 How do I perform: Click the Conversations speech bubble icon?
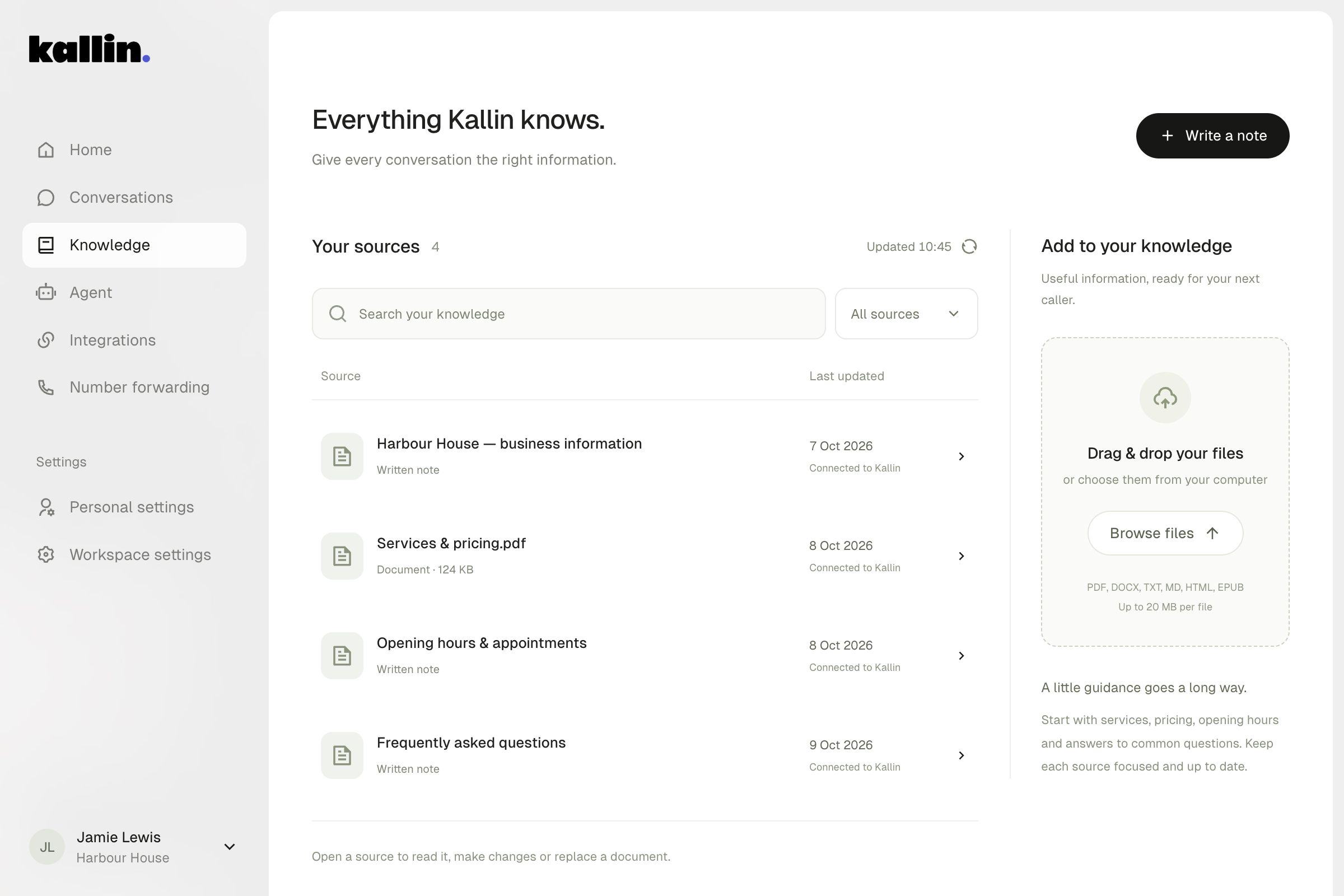point(46,198)
